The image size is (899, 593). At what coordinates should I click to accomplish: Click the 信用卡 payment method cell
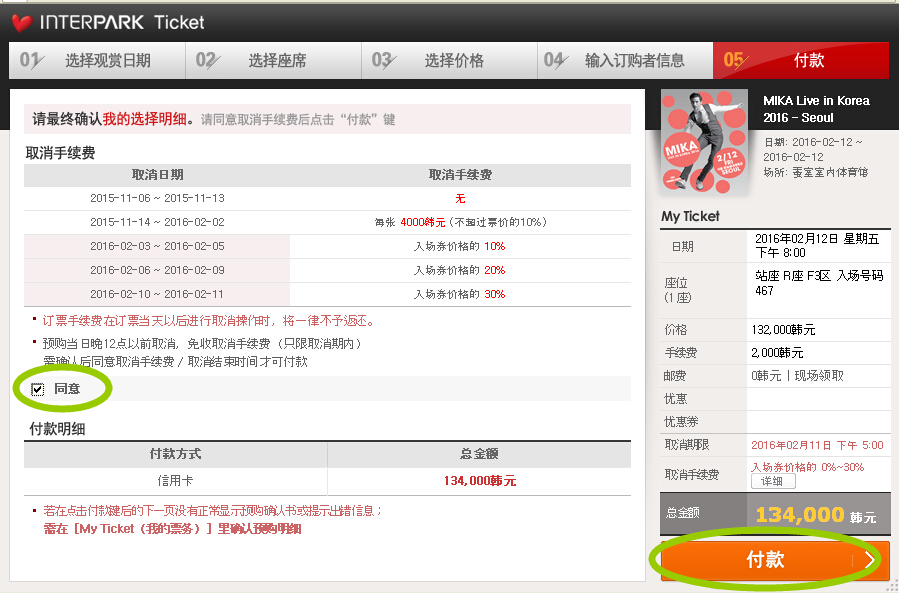click(x=175, y=481)
